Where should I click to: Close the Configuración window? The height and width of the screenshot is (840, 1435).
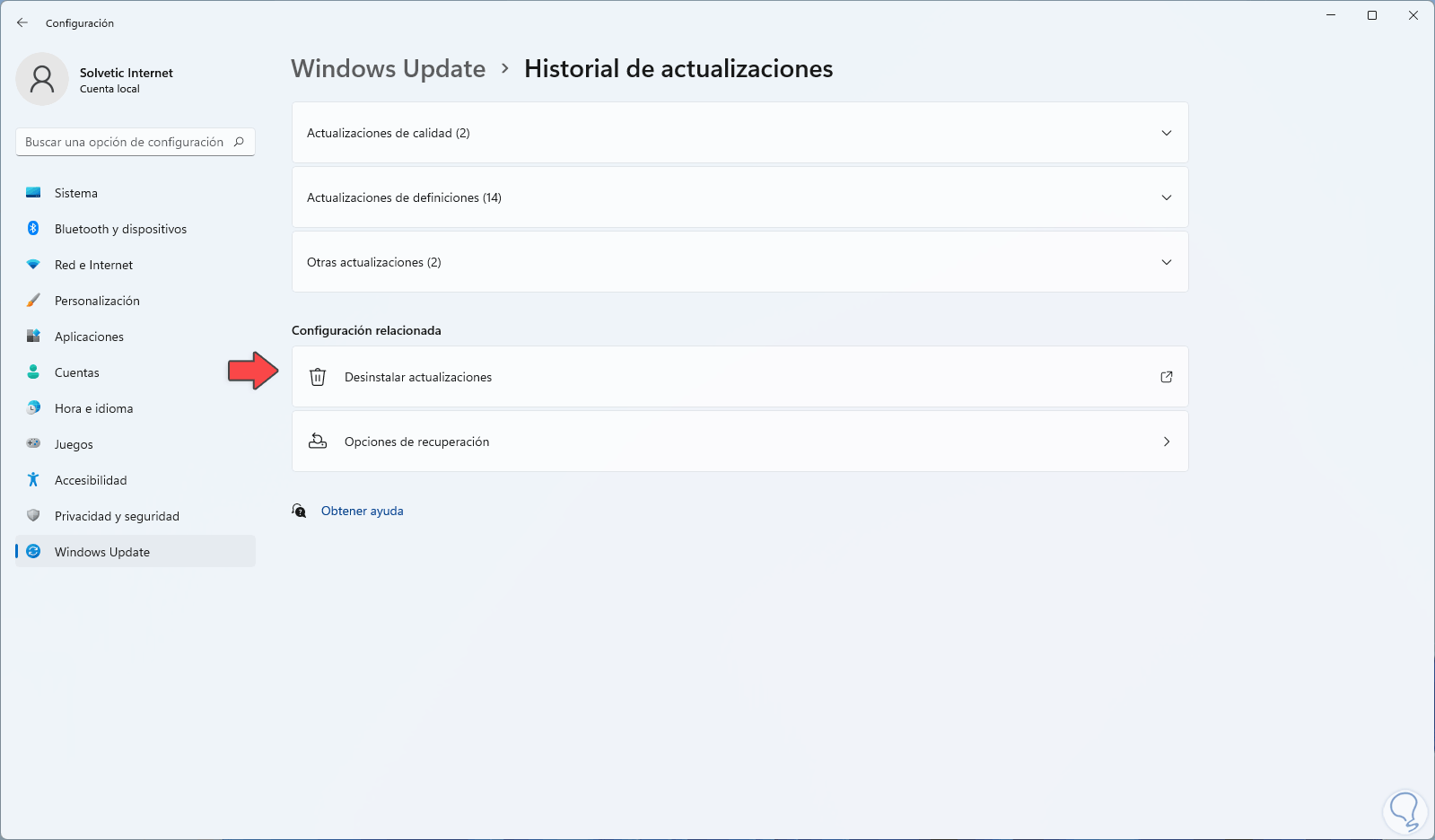pyautogui.click(x=1413, y=15)
